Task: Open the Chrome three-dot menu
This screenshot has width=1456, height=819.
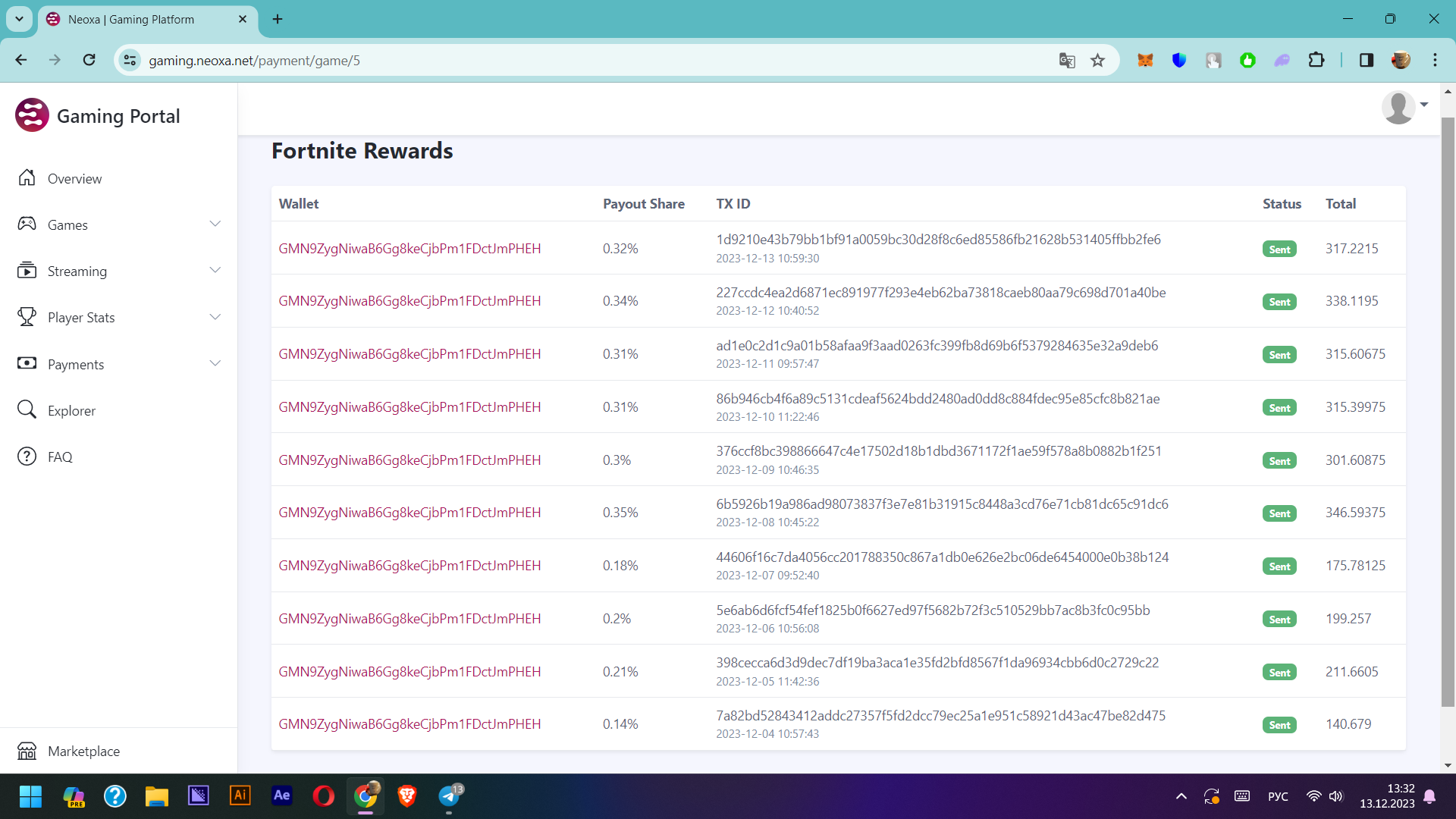Action: click(x=1435, y=60)
